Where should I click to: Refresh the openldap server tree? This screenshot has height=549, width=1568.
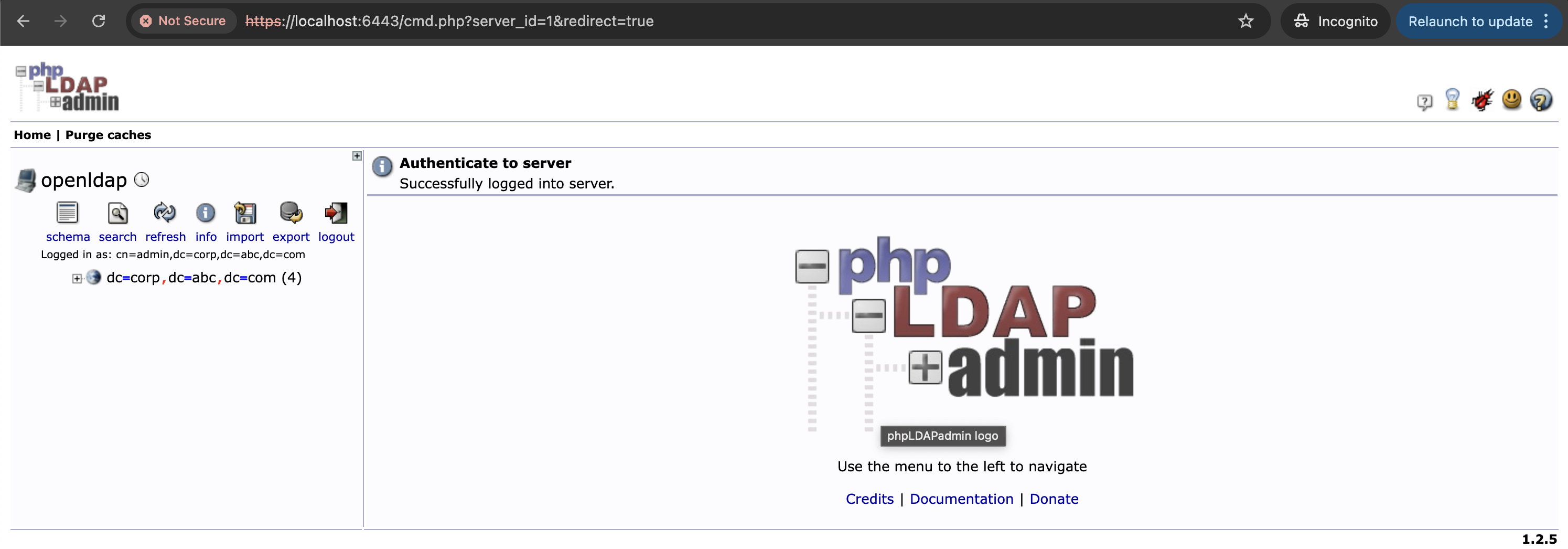[x=165, y=213]
